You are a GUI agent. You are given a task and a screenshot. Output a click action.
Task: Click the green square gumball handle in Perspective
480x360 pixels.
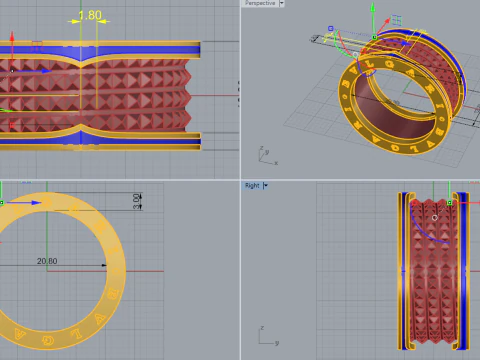pos(375,37)
